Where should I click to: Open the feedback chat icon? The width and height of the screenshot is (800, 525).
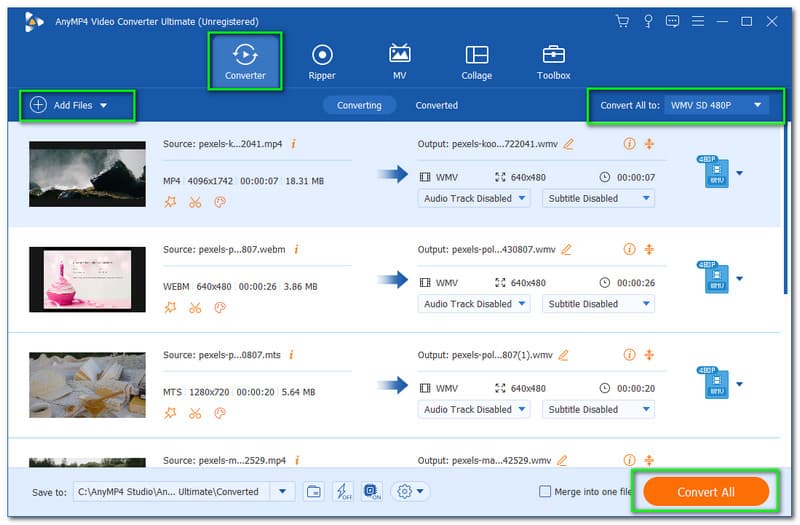pos(672,21)
